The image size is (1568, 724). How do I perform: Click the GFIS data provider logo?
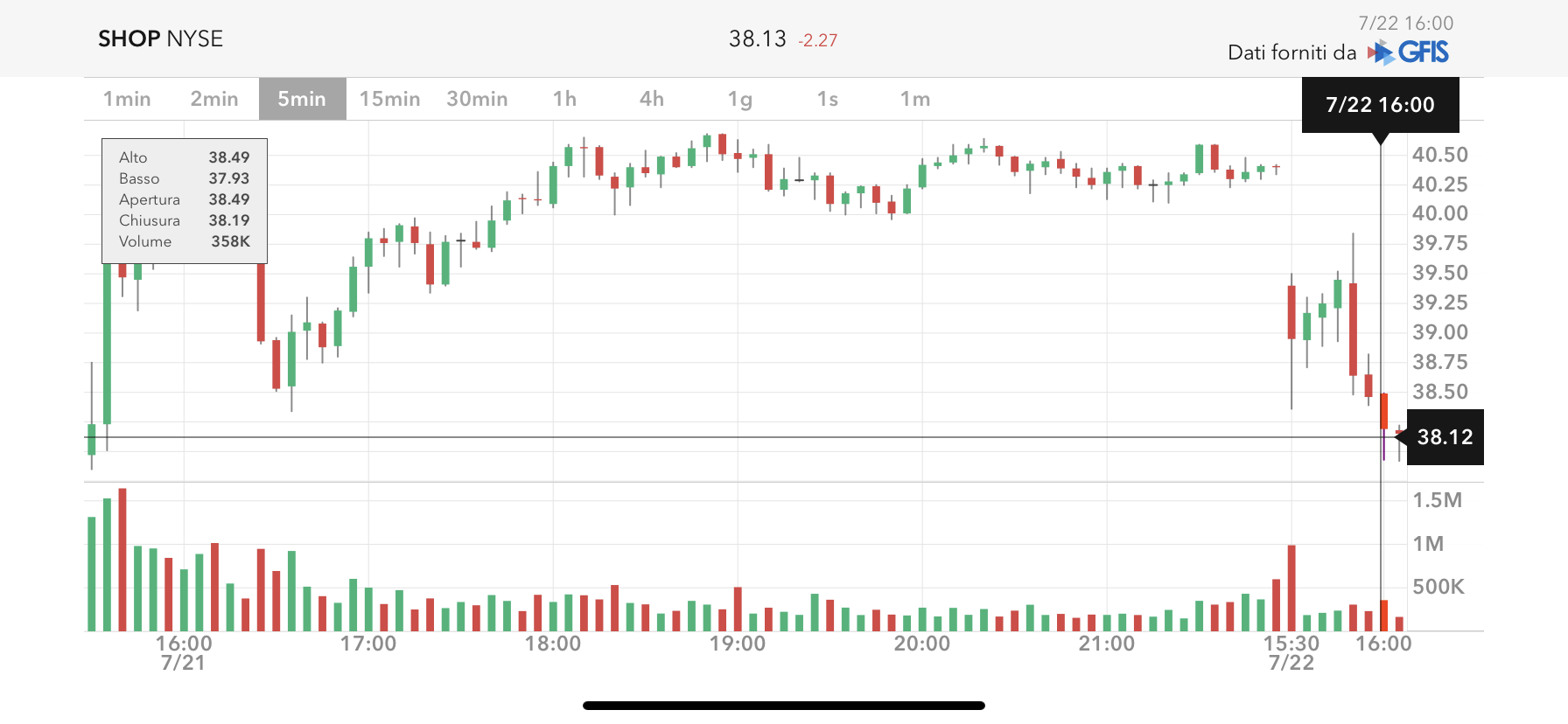pyautogui.click(x=1409, y=52)
